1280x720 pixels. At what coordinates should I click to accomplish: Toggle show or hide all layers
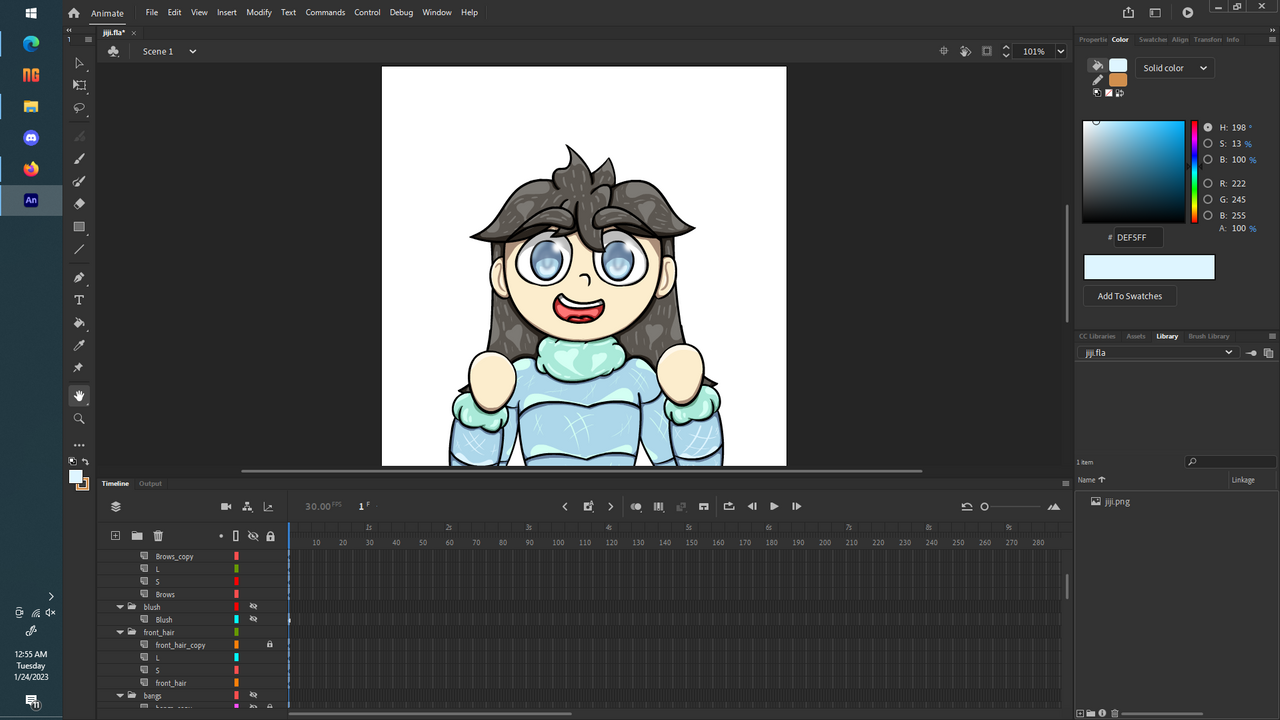(x=253, y=536)
